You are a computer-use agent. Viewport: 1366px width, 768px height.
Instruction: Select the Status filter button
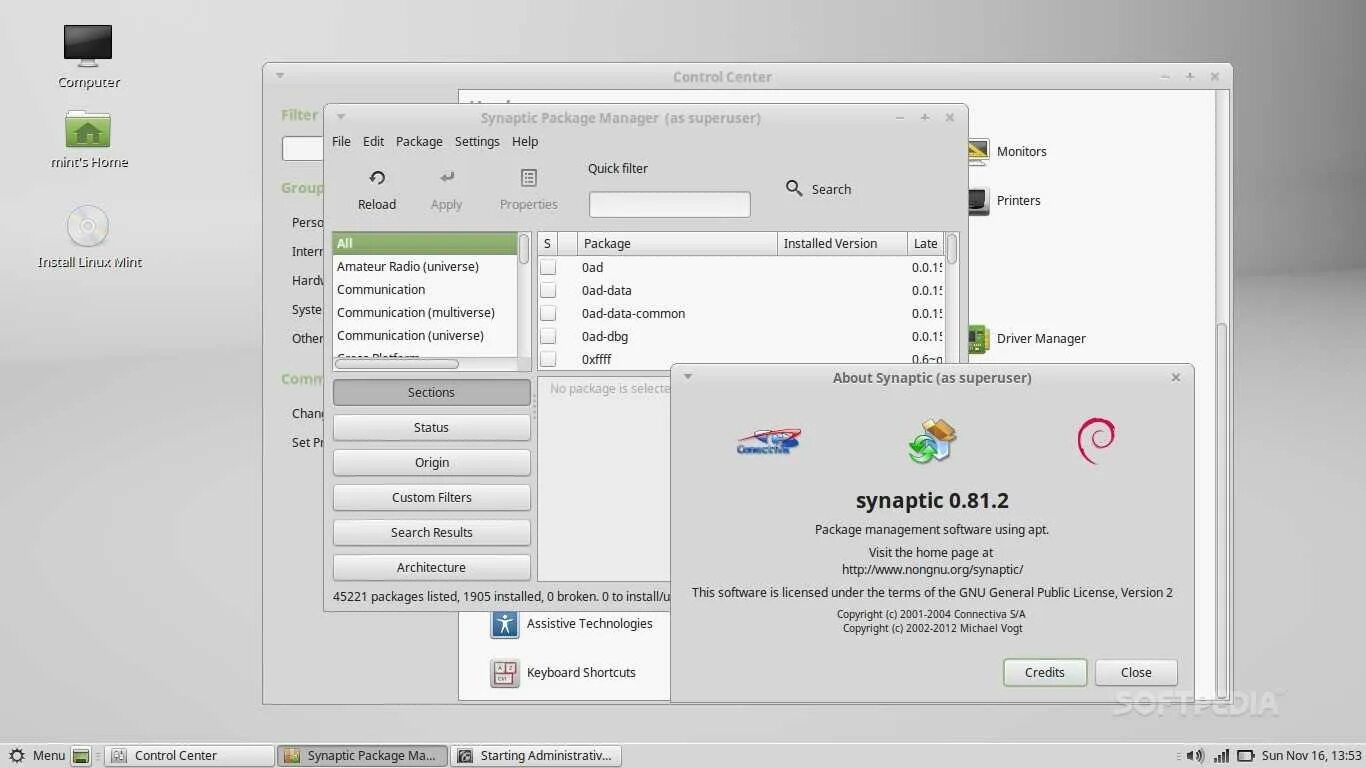[431, 427]
